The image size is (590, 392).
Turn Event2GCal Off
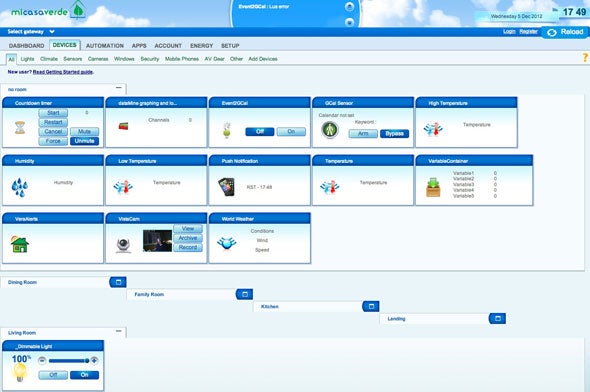(260, 132)
